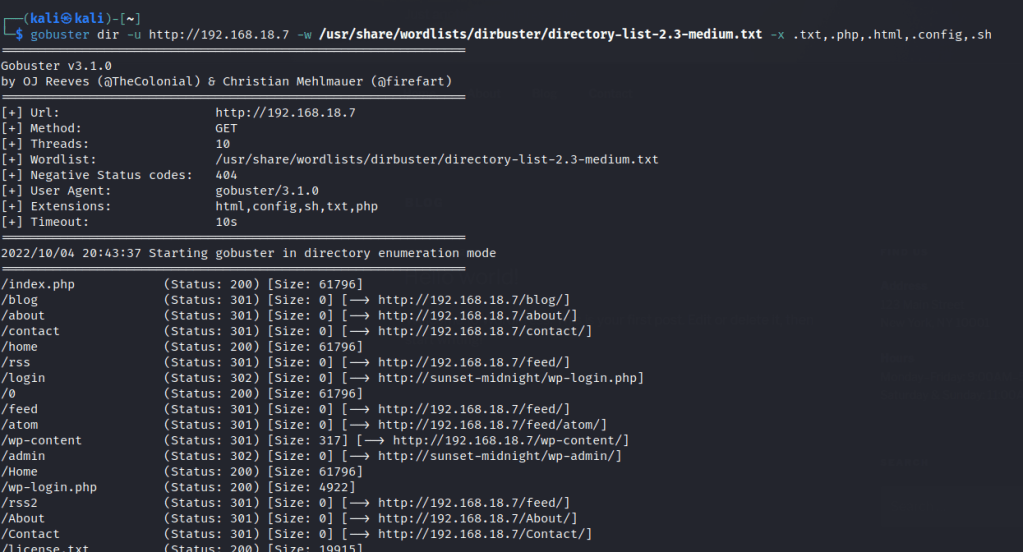Click the http://192.168.18.7/wp-content/ redirect URL

pyautogui.click(x=510, y=440)
